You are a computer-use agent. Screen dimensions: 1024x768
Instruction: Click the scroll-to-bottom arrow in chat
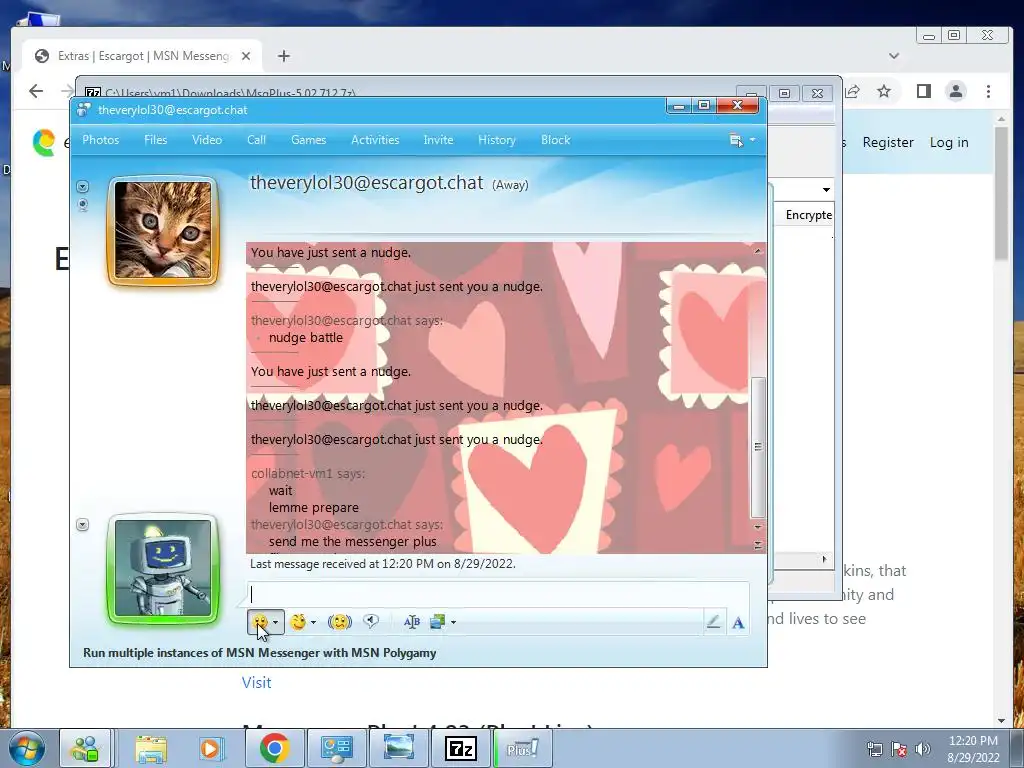tap(758, 545)
